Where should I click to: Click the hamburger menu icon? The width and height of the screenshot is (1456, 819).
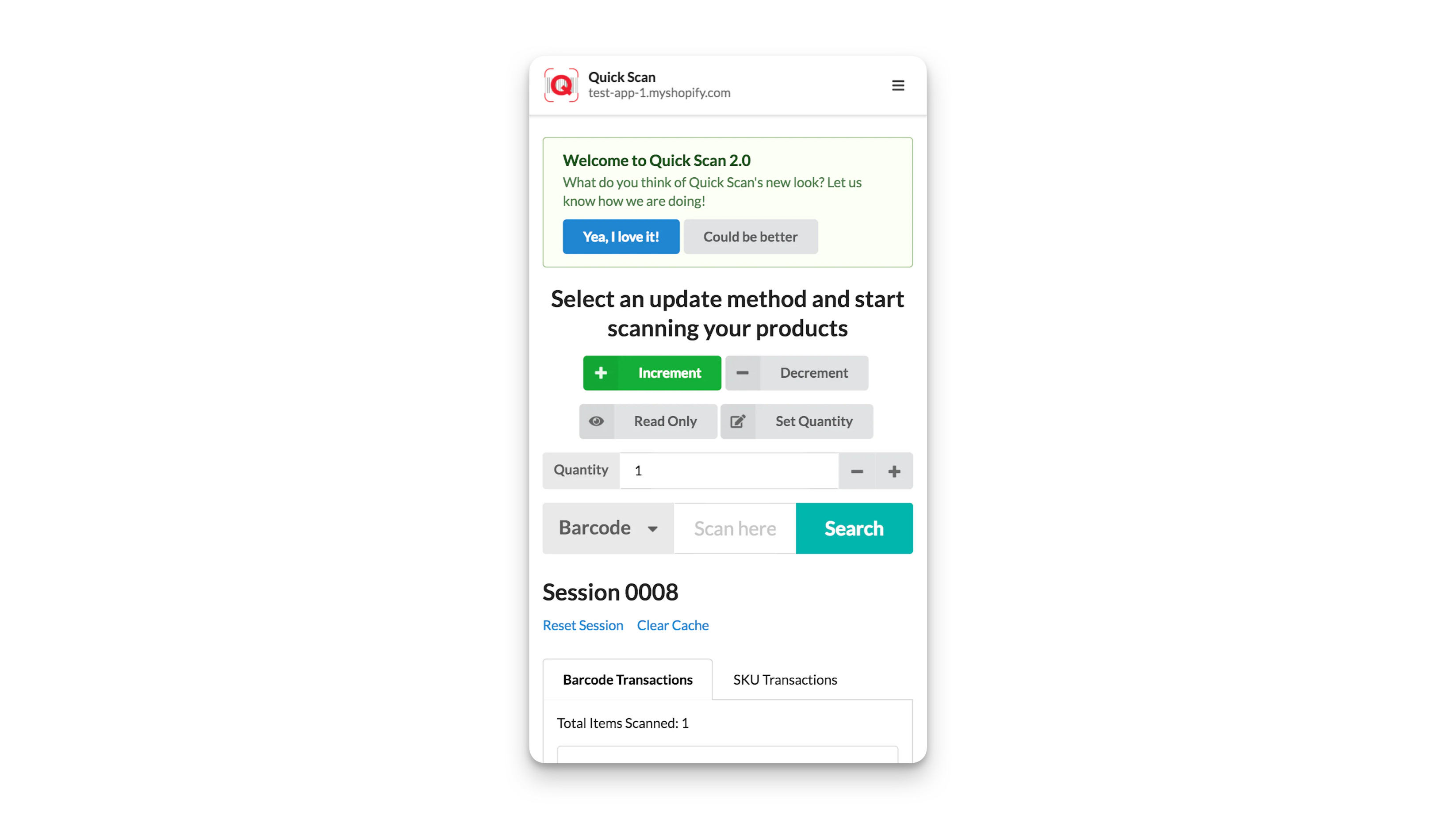point(898,85)
